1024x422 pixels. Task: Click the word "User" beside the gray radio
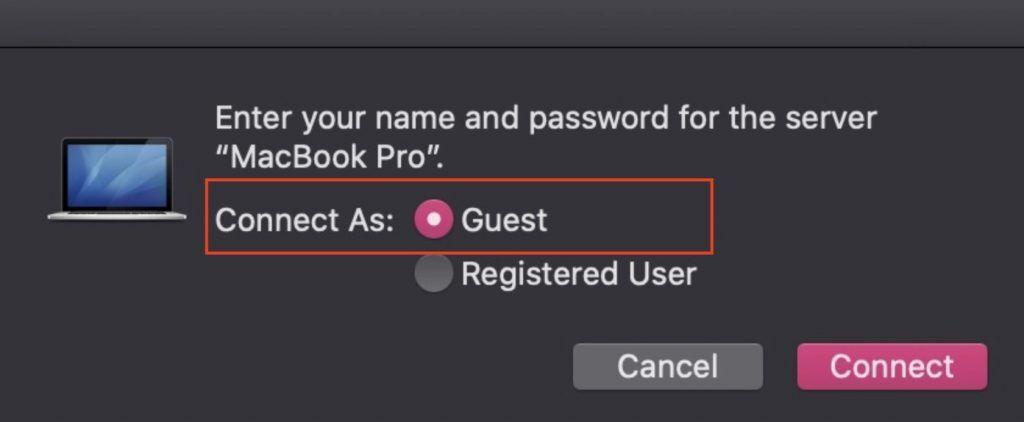tap(662, 273)
